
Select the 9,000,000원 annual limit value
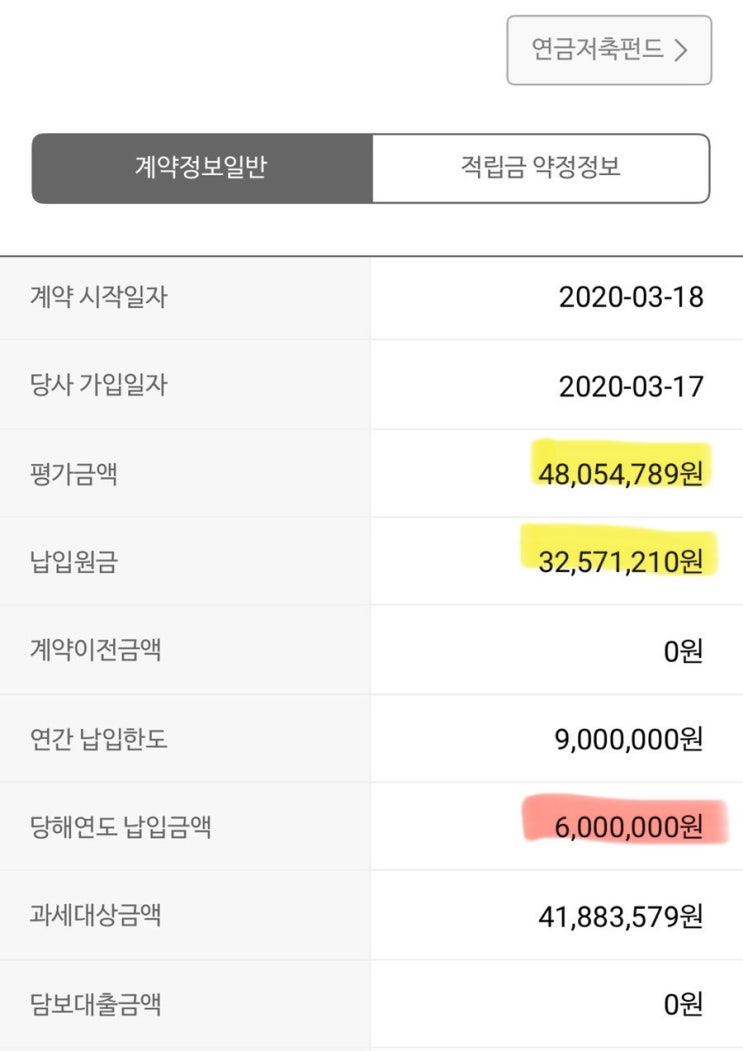628,739
